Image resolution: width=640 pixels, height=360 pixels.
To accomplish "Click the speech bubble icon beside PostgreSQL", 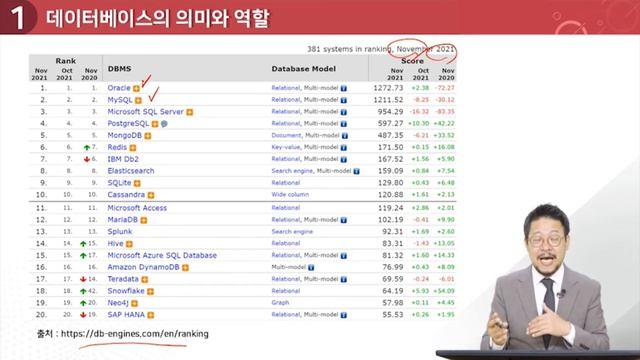I will [x=164, y=124].
